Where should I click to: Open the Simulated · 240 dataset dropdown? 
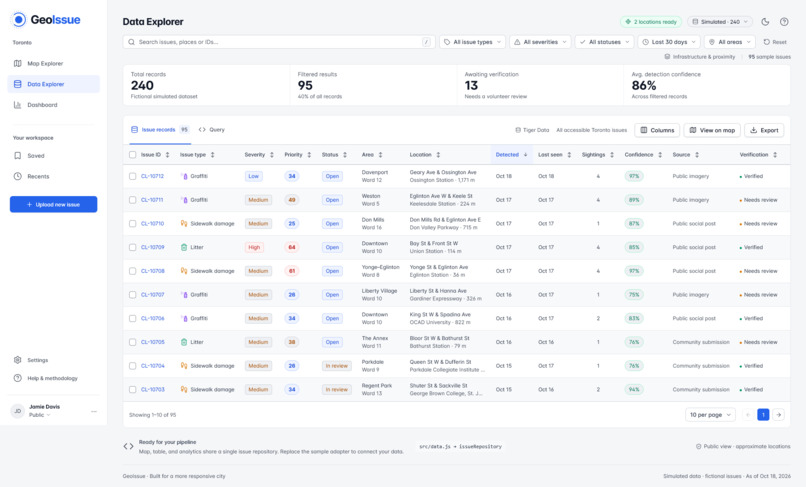coord(720,22)
